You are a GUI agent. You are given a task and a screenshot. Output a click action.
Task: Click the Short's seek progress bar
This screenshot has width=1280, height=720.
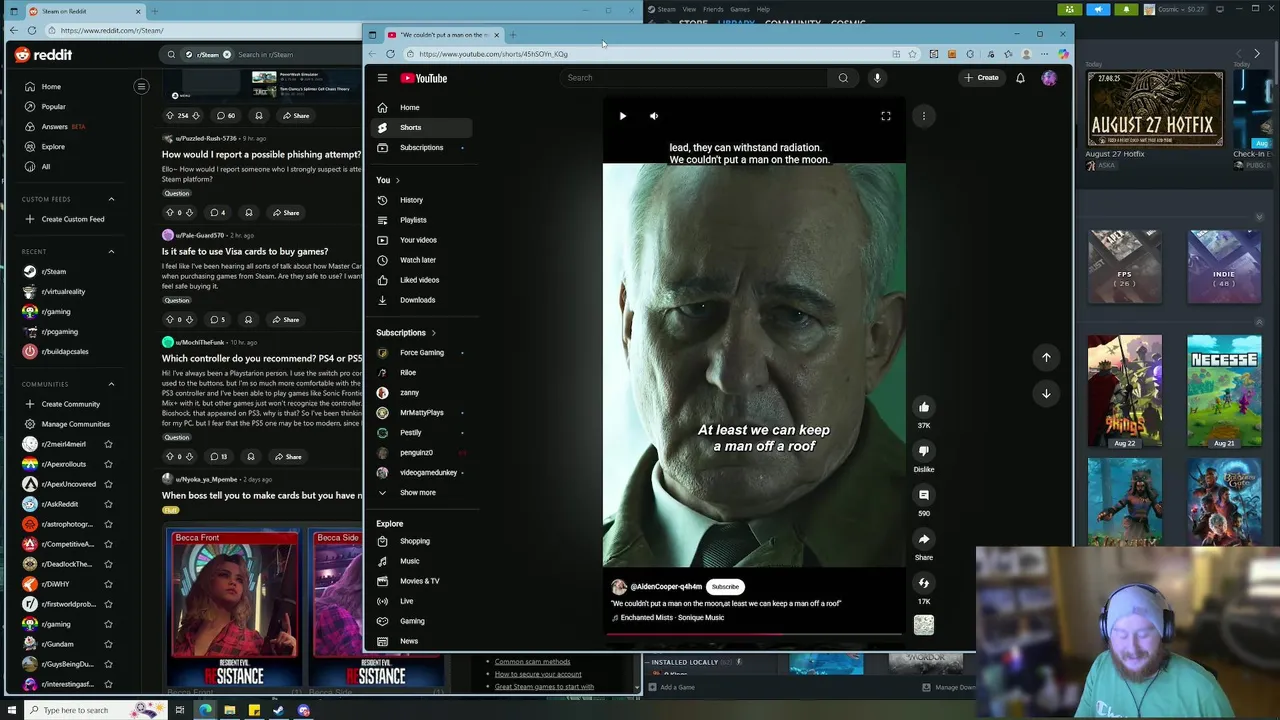[754, 634]
